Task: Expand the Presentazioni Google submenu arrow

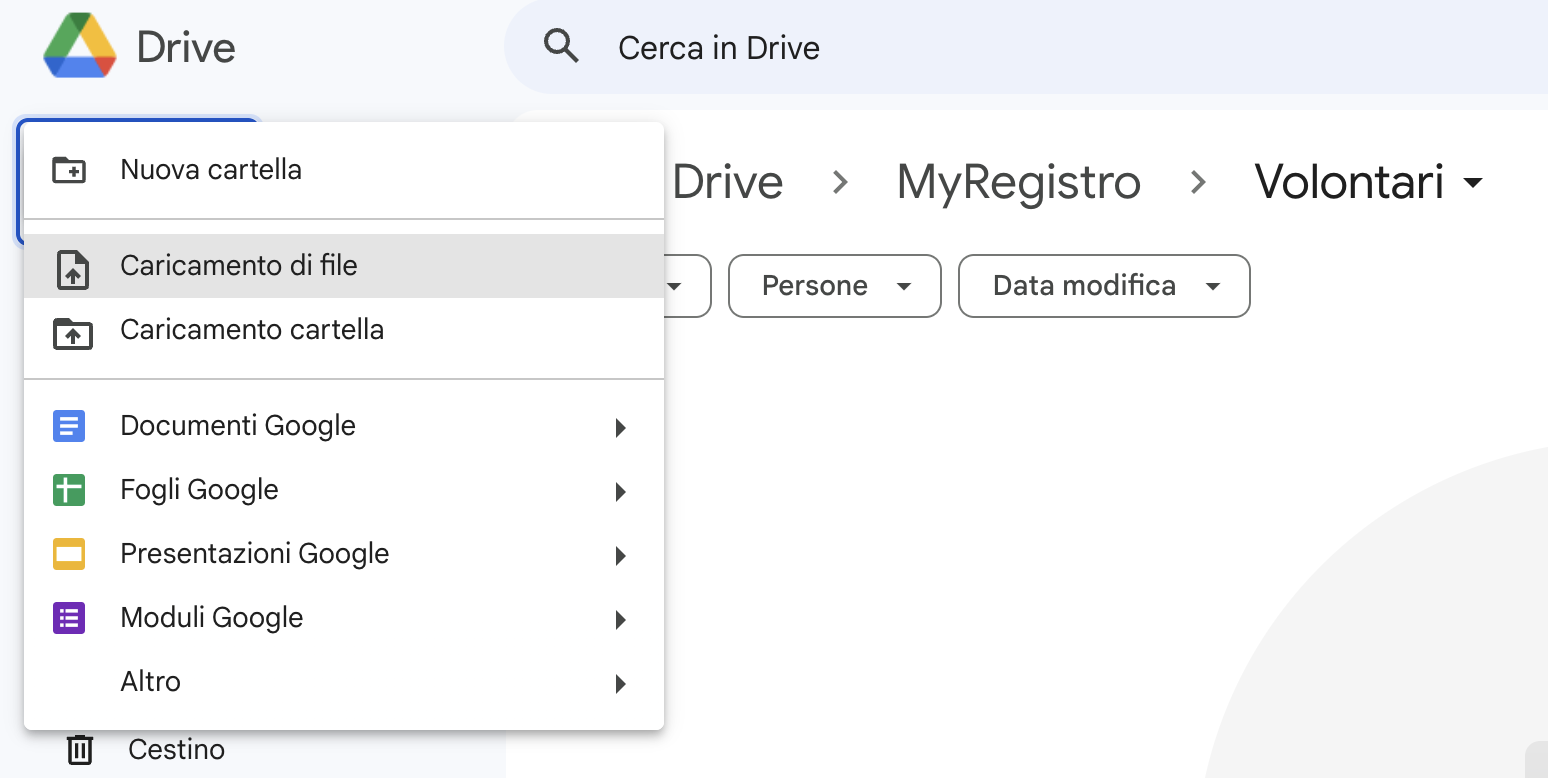Action: [621, 556]
